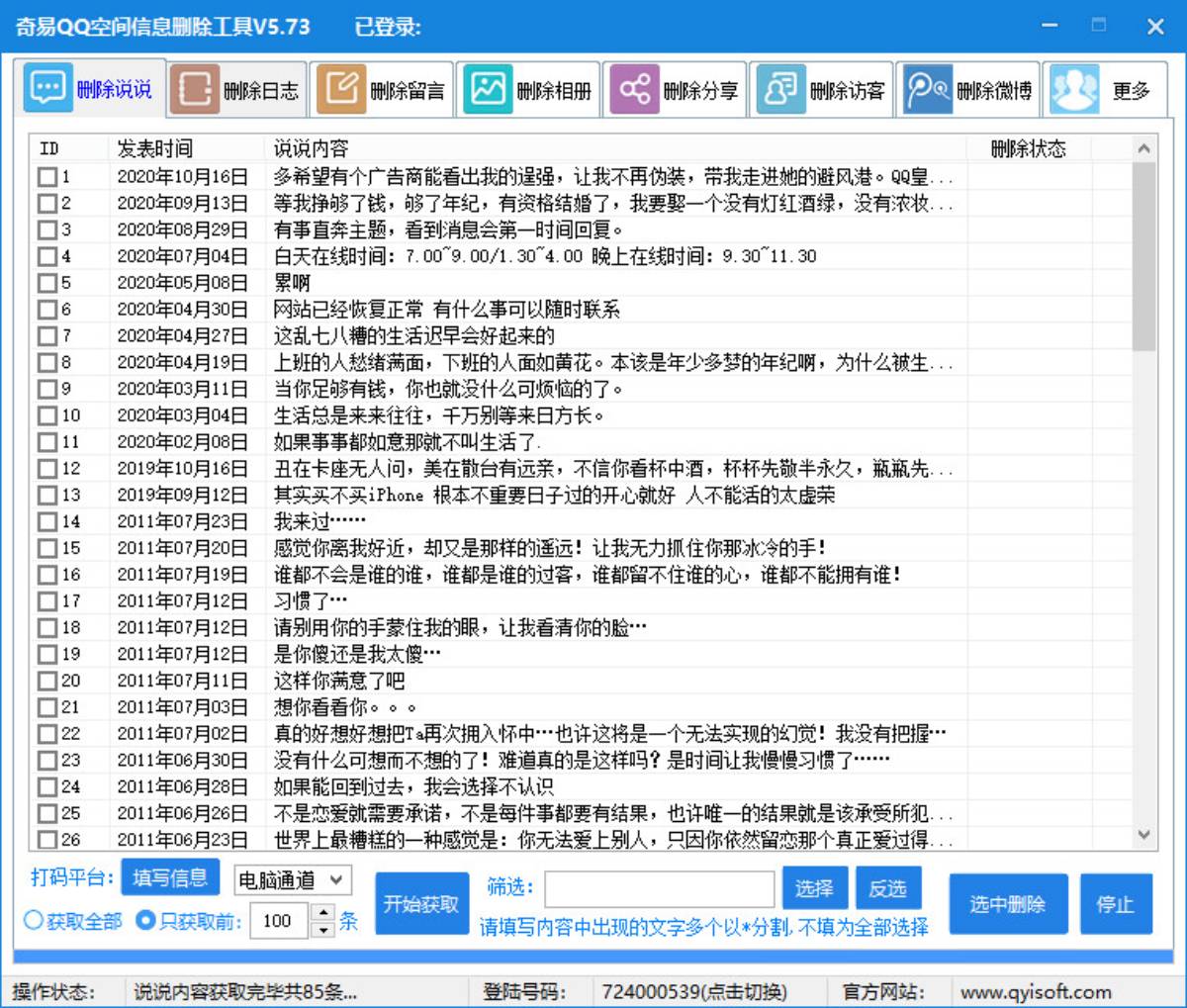This screenshot has width=1187, height=1008.
Task: Click the notebook icon for 删除日志
Action: pos(194,90)
